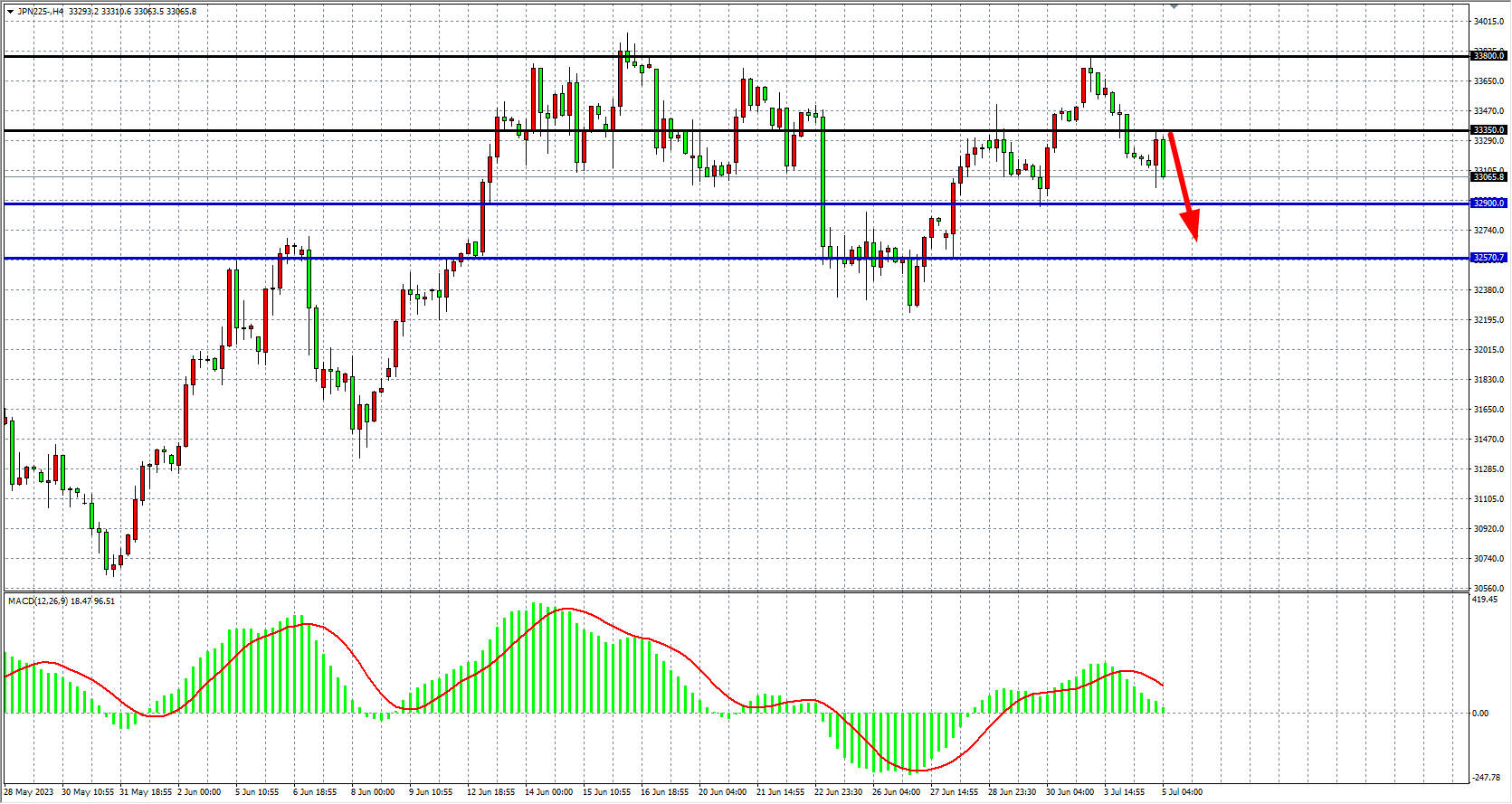Click the 0.00 MACD zero level label

(1480, 714)
